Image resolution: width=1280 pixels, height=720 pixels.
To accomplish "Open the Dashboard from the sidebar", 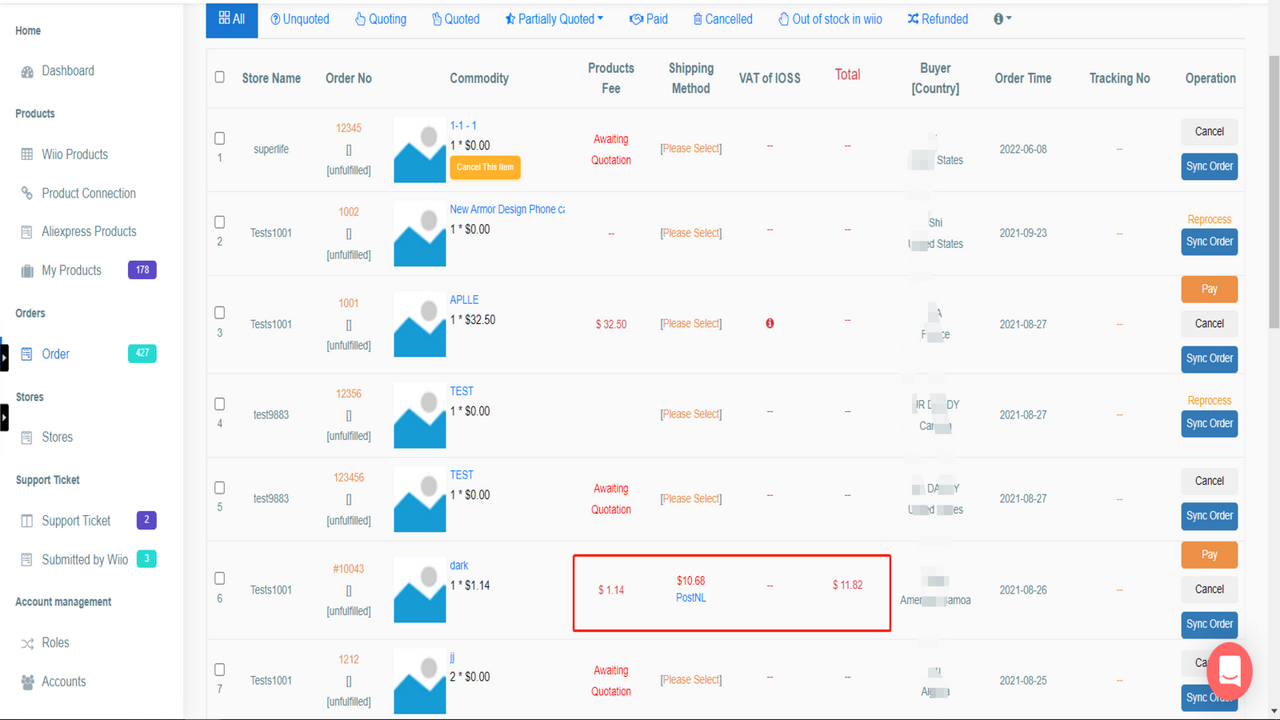I will 66,70.
